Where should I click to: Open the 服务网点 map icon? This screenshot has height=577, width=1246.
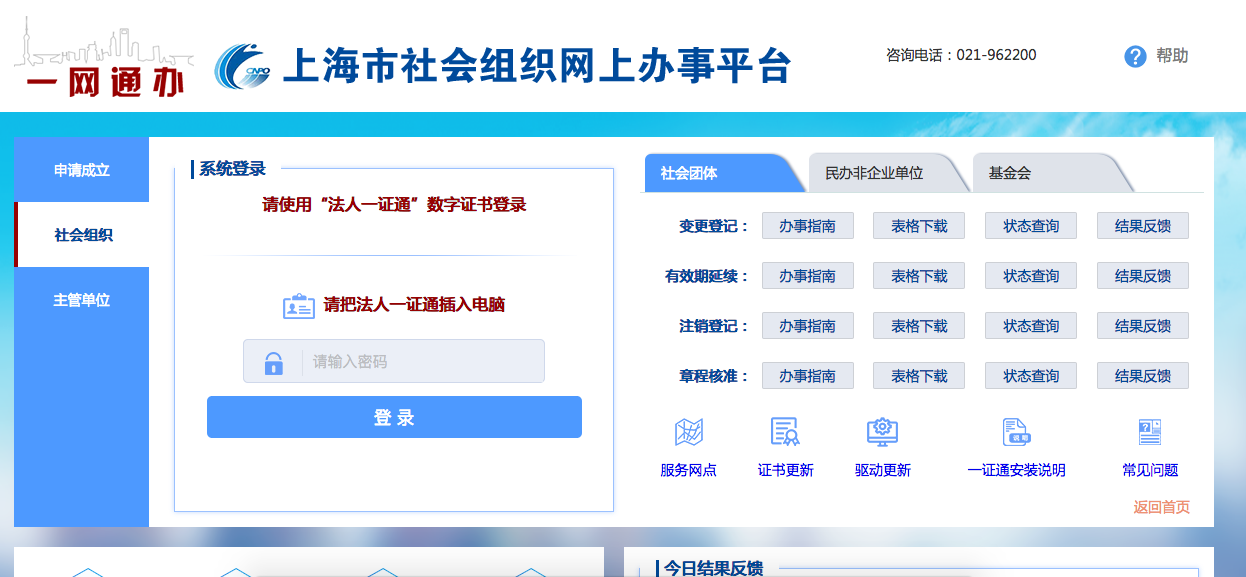(x=688, y=432)
